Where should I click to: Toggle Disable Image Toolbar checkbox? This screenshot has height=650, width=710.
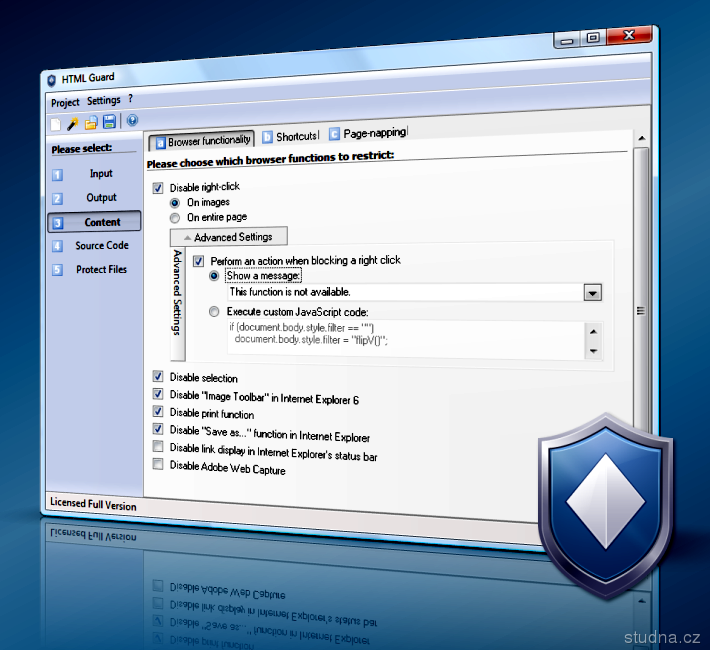[x=158, y=394]
